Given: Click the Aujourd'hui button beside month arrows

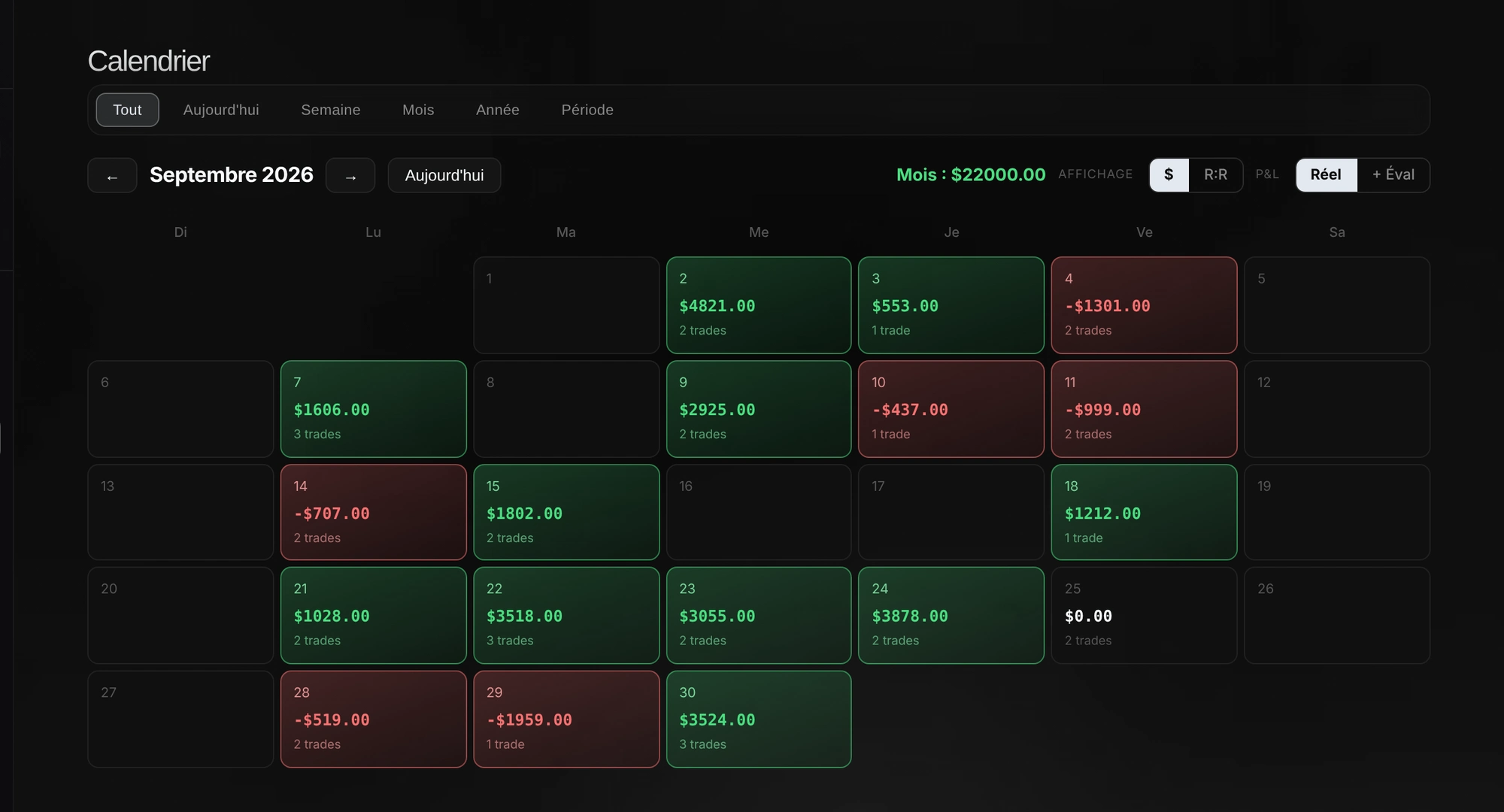Looking at the screenshot, I should point(444,175).
